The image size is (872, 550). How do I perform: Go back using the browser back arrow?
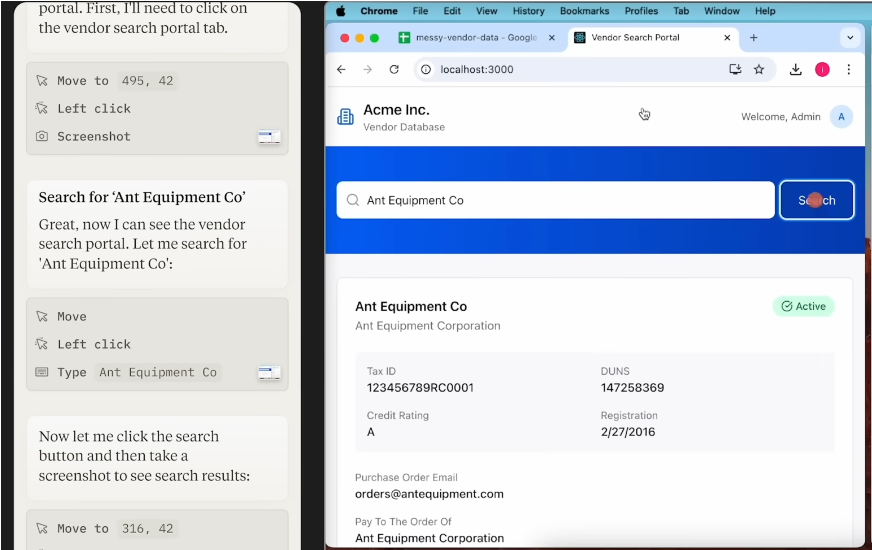[x=341, y=70]
